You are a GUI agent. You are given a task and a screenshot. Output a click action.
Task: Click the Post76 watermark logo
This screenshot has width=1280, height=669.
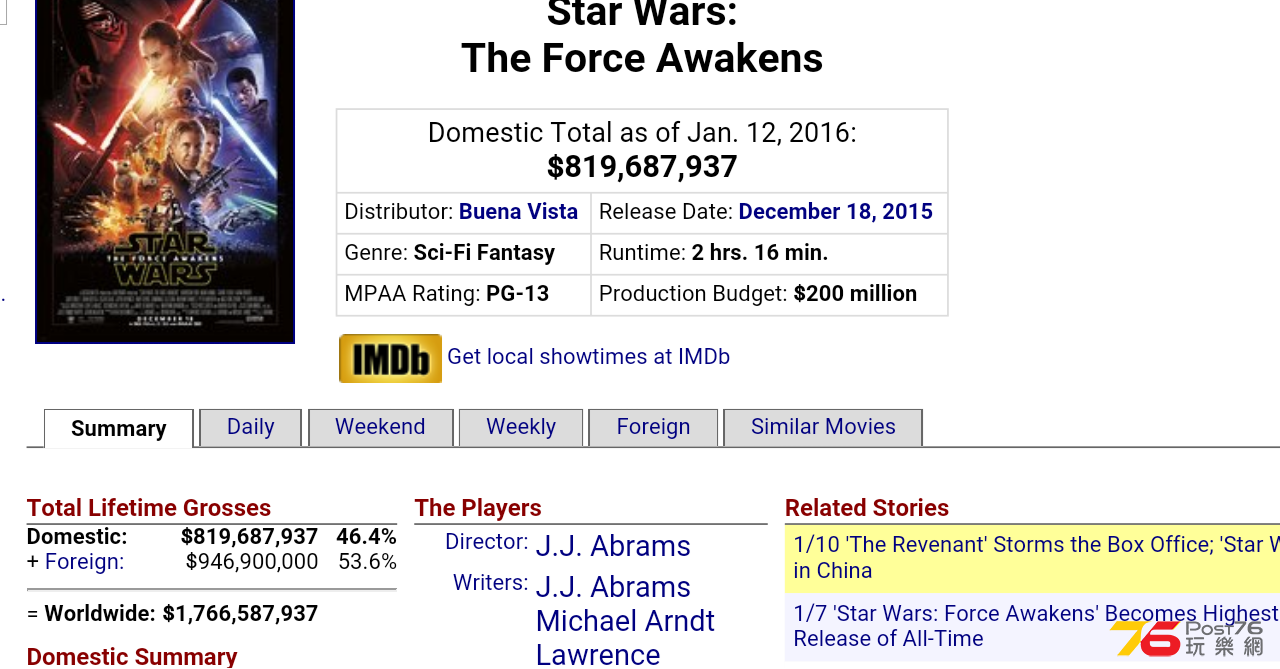pyautogui.click(x=1188, y=638)
